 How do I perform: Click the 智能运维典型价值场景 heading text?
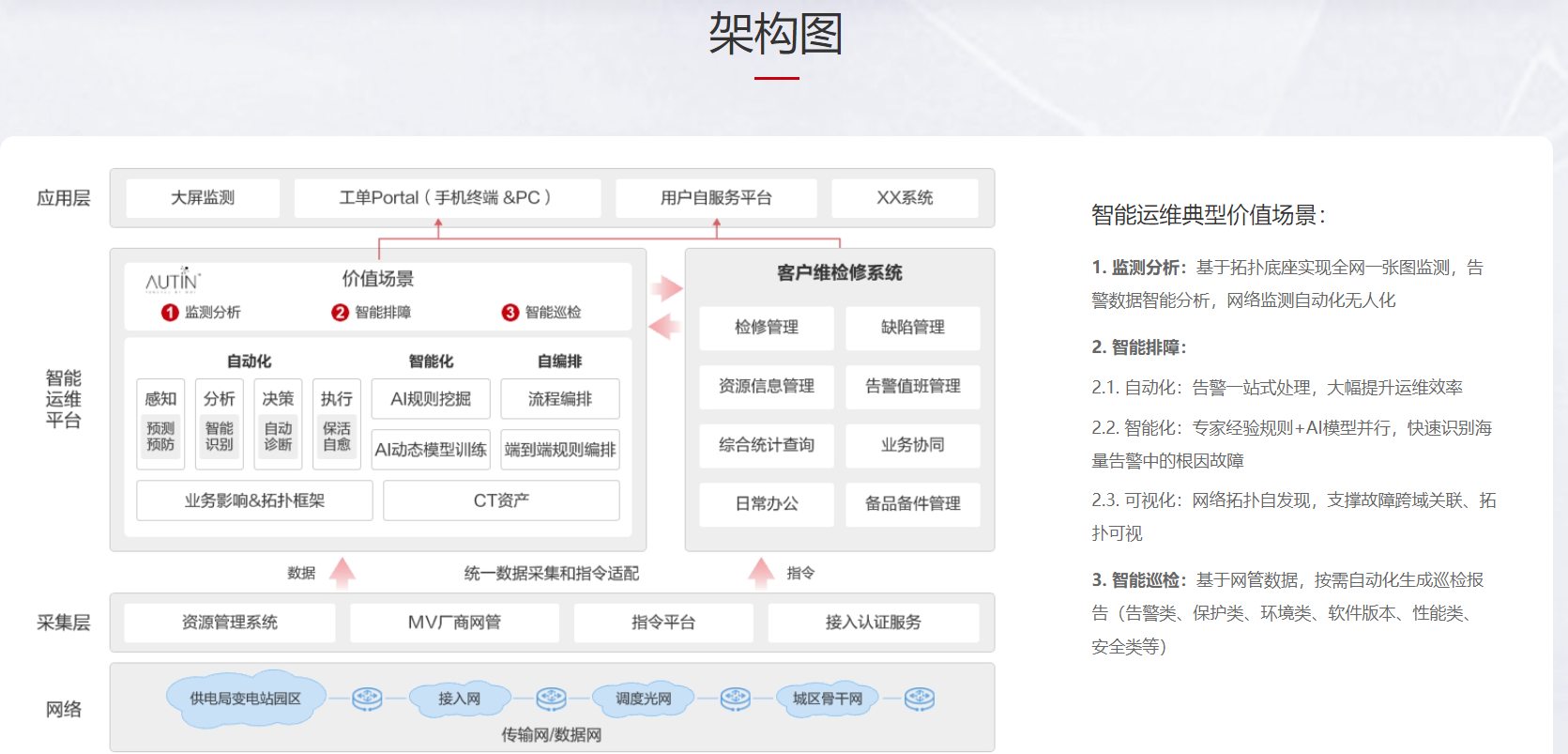tap(1208, 216)
